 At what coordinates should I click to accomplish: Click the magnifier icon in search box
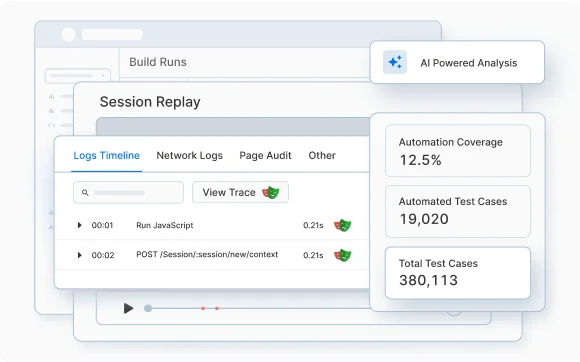click(x=85, y=193)
